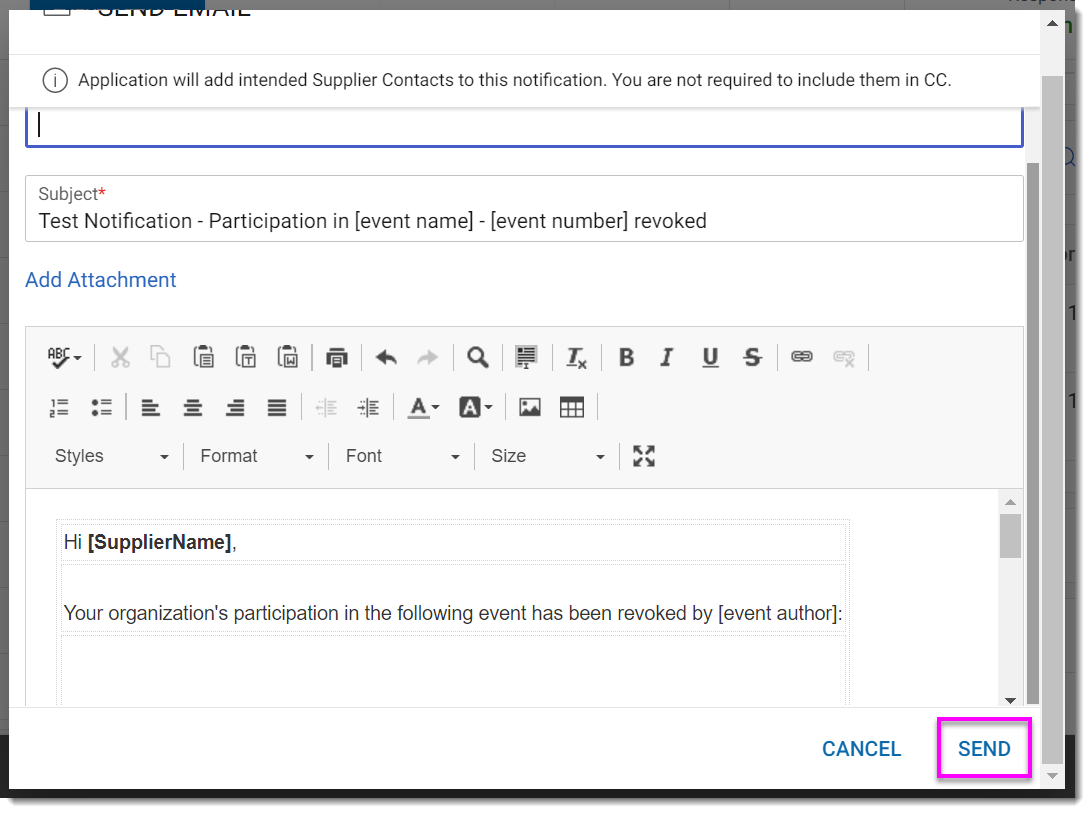1090x813 pixels.
Task: Insert a table in the editor
Action: [572, 407]
